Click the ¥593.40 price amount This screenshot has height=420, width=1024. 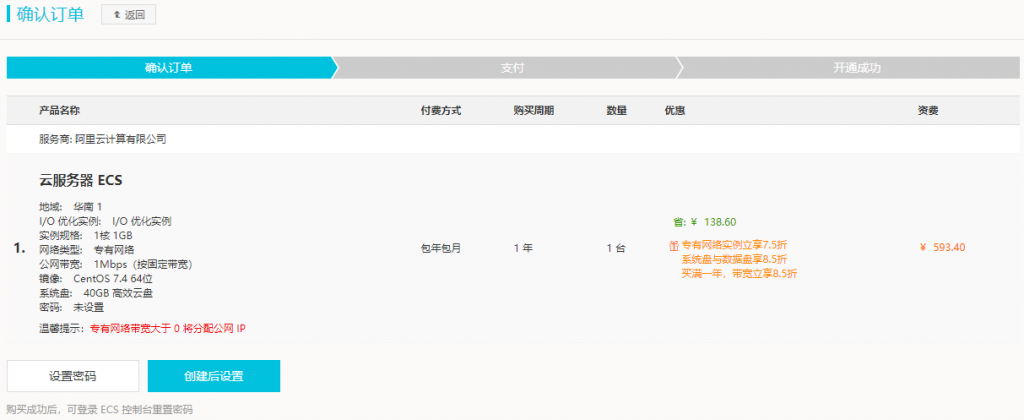pyautogui.click(x=941, y=248)
